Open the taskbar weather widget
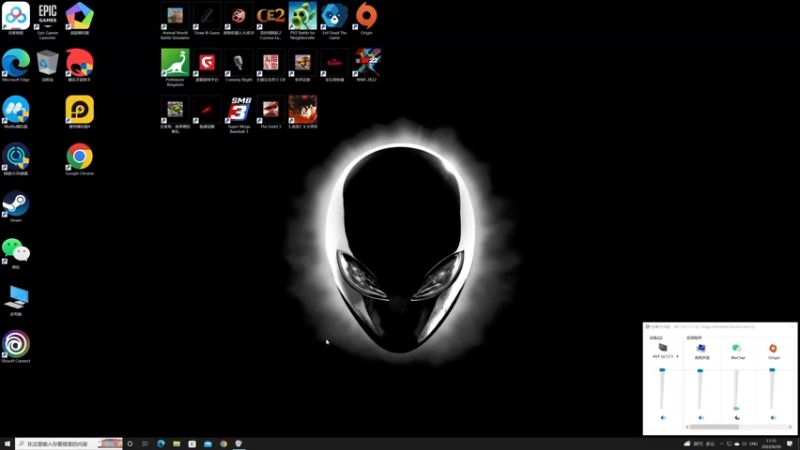 699,444
